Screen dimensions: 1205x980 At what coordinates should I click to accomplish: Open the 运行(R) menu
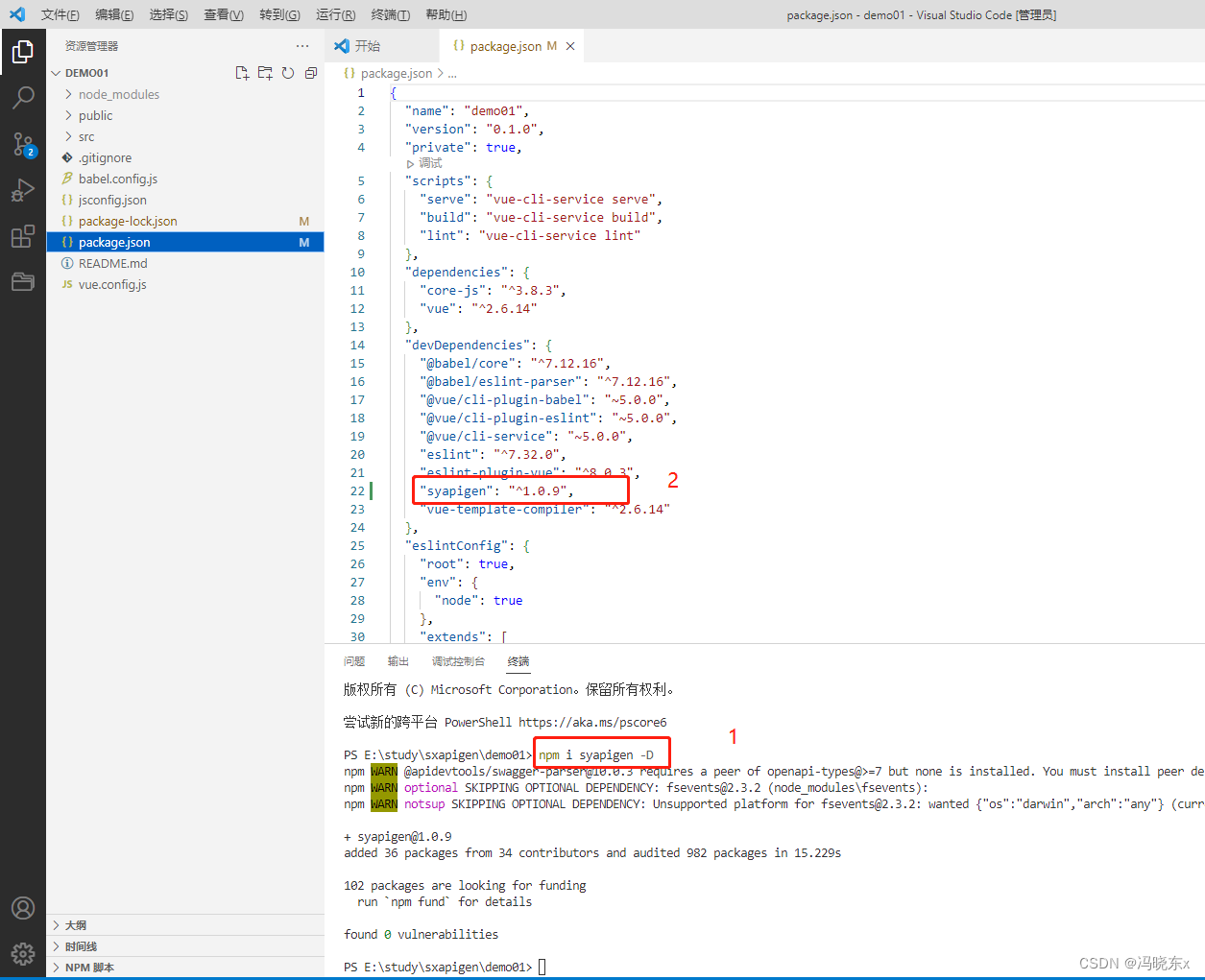pyautogui.click(x=335, y=14)
